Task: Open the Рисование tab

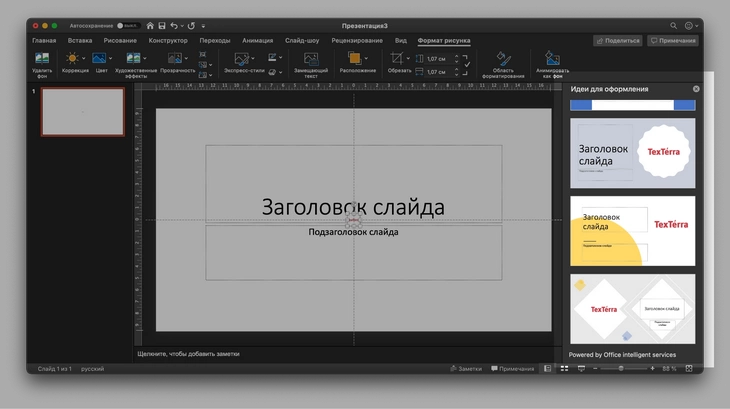Action: (120, 40)
